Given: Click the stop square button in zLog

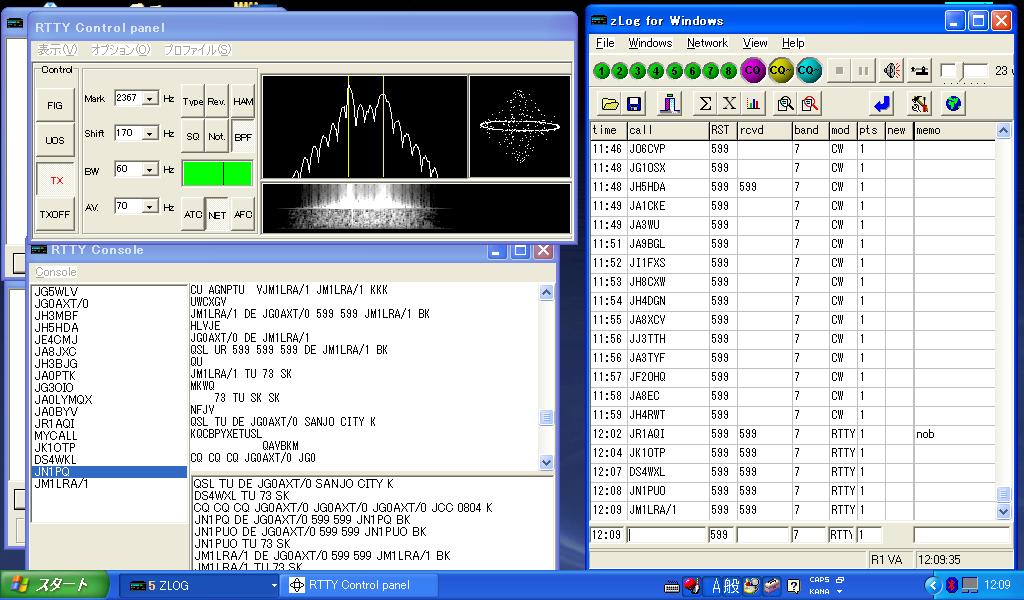Looking at the screenshot, I should (840, 71).
